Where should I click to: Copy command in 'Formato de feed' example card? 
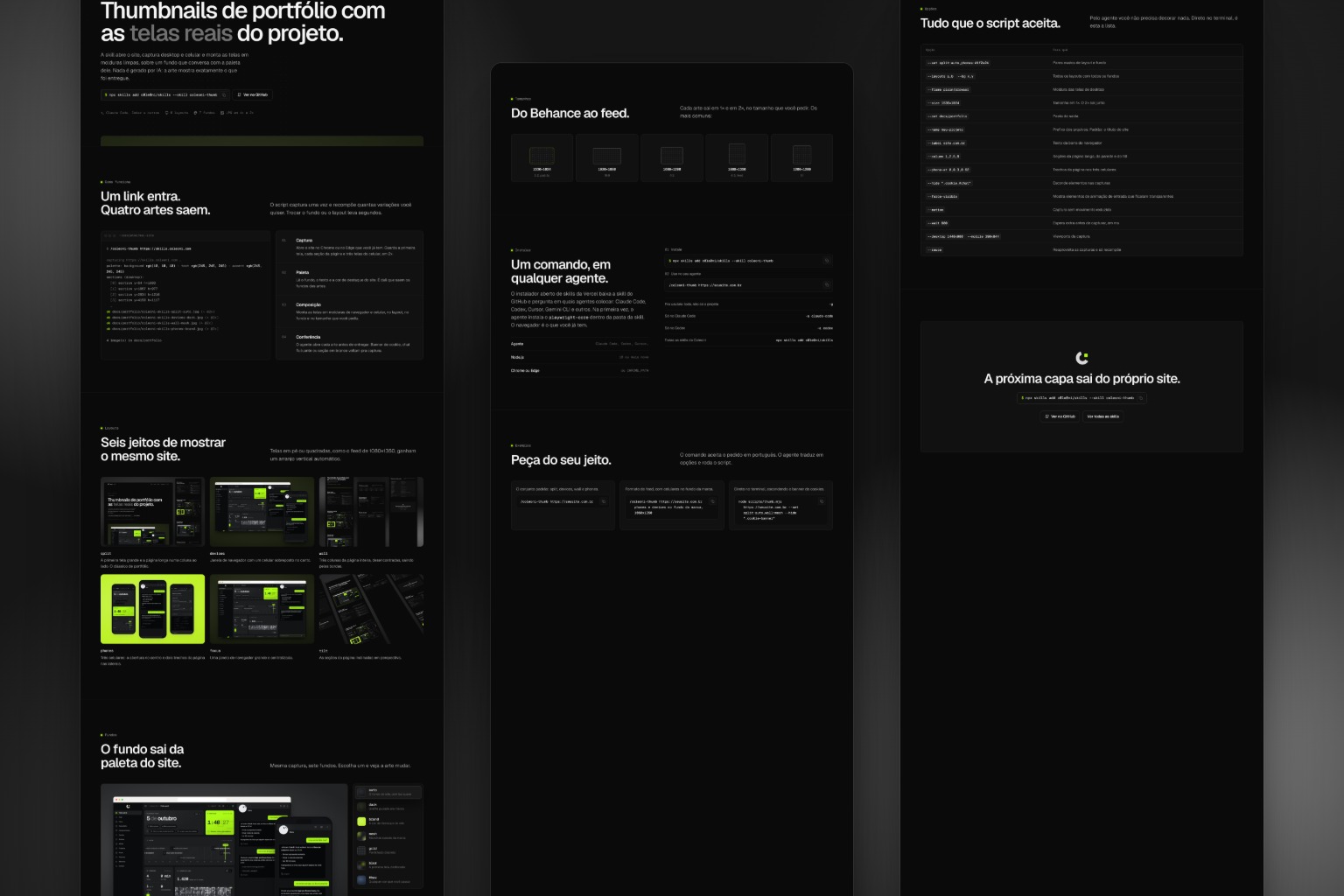pos(712,501)
